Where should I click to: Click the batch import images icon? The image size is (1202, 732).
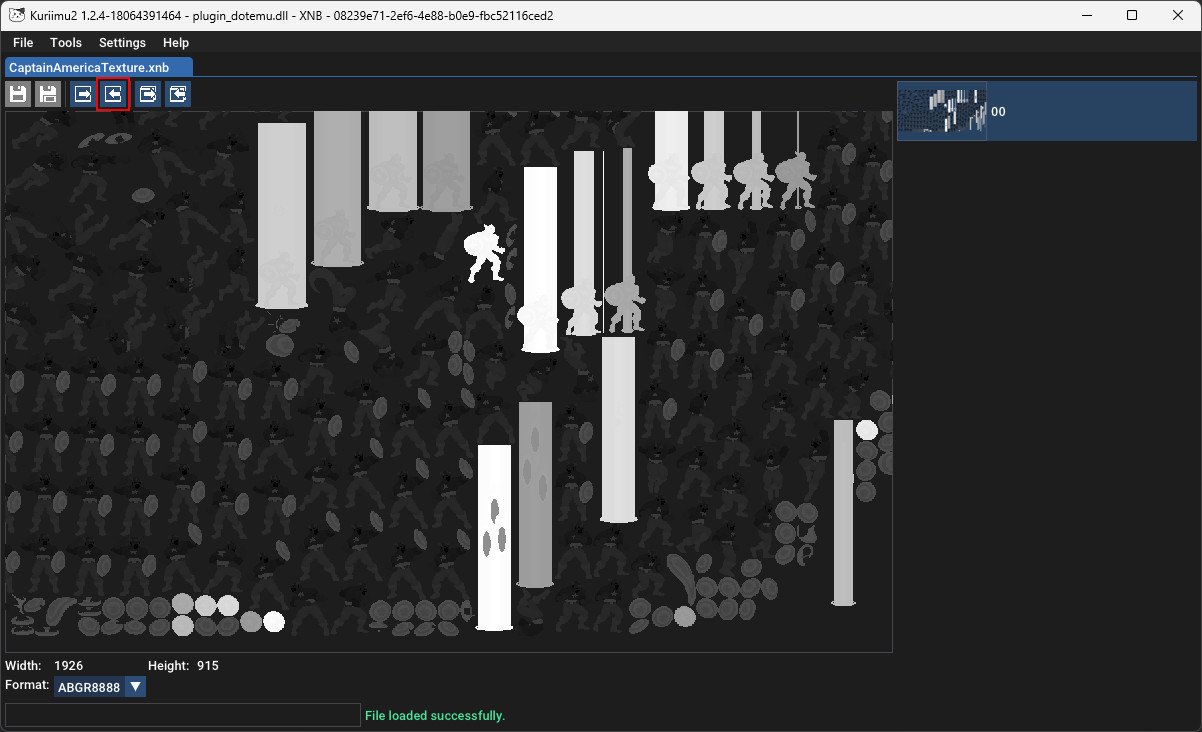178,95
